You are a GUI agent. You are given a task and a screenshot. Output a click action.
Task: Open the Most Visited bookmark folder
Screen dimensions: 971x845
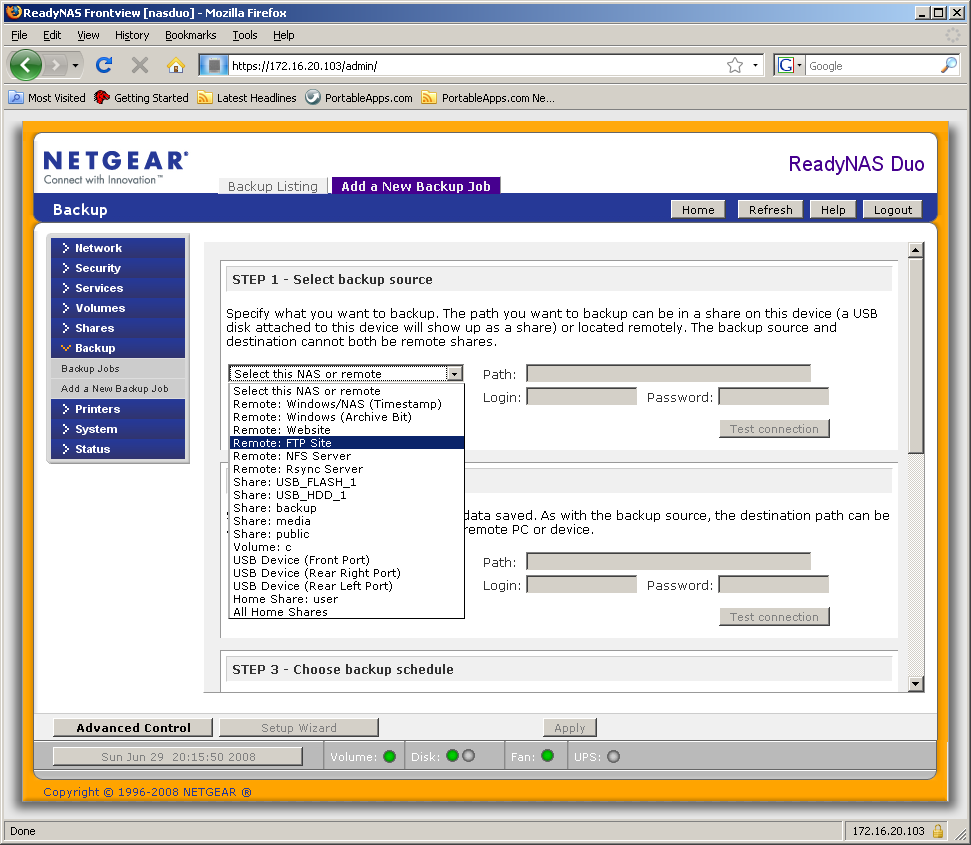[47, 98]
